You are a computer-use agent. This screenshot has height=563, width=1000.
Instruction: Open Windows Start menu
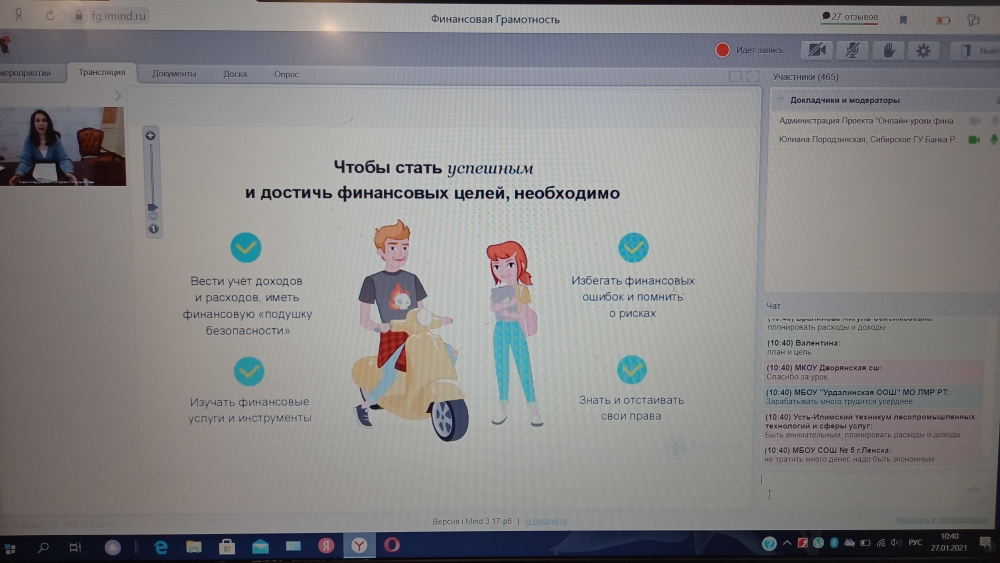(11, 547)
